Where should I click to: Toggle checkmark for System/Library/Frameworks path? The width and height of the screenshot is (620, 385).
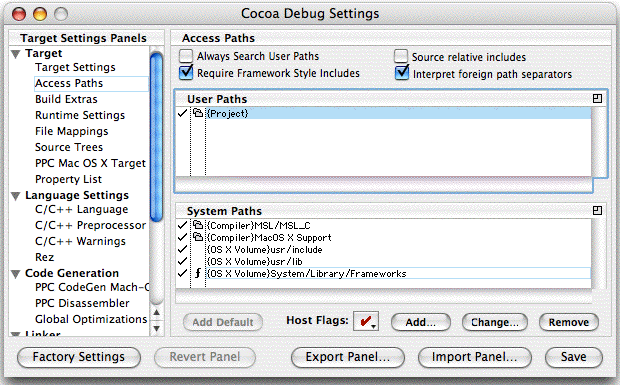click(182, 273)
